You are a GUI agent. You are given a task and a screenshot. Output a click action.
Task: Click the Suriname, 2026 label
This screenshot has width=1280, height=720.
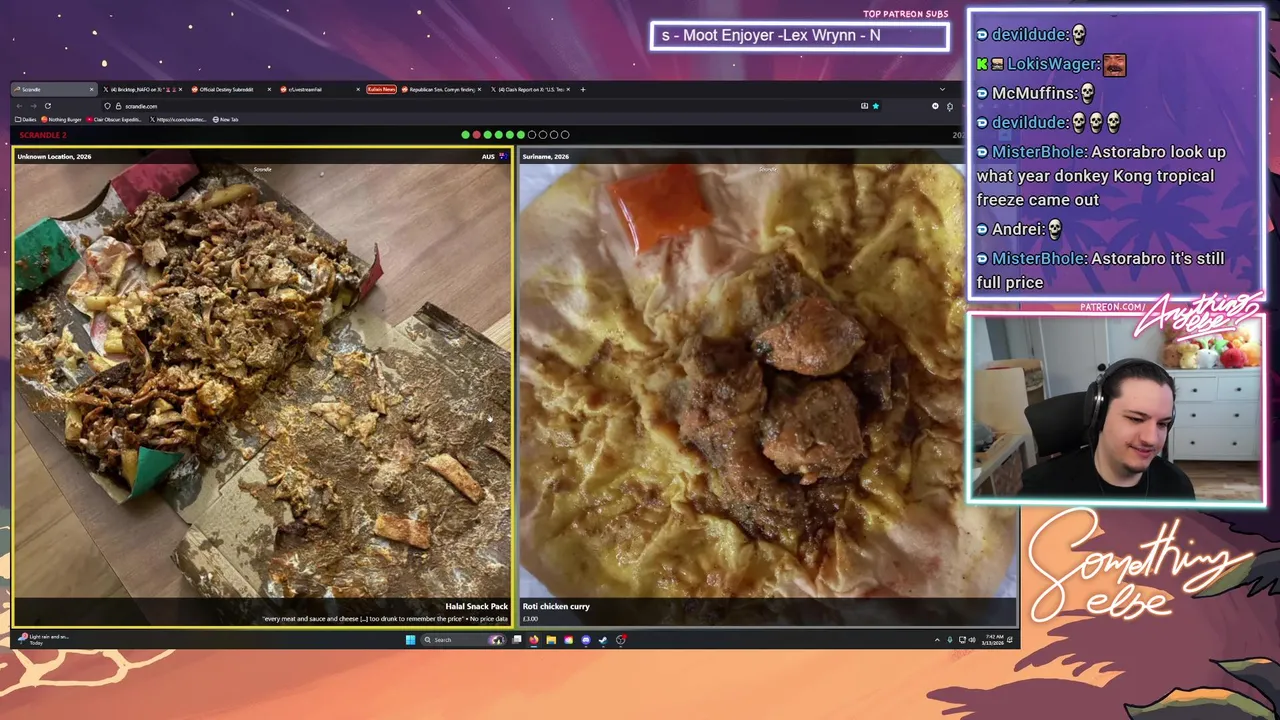pyautogui.click(x=546, y=156)
